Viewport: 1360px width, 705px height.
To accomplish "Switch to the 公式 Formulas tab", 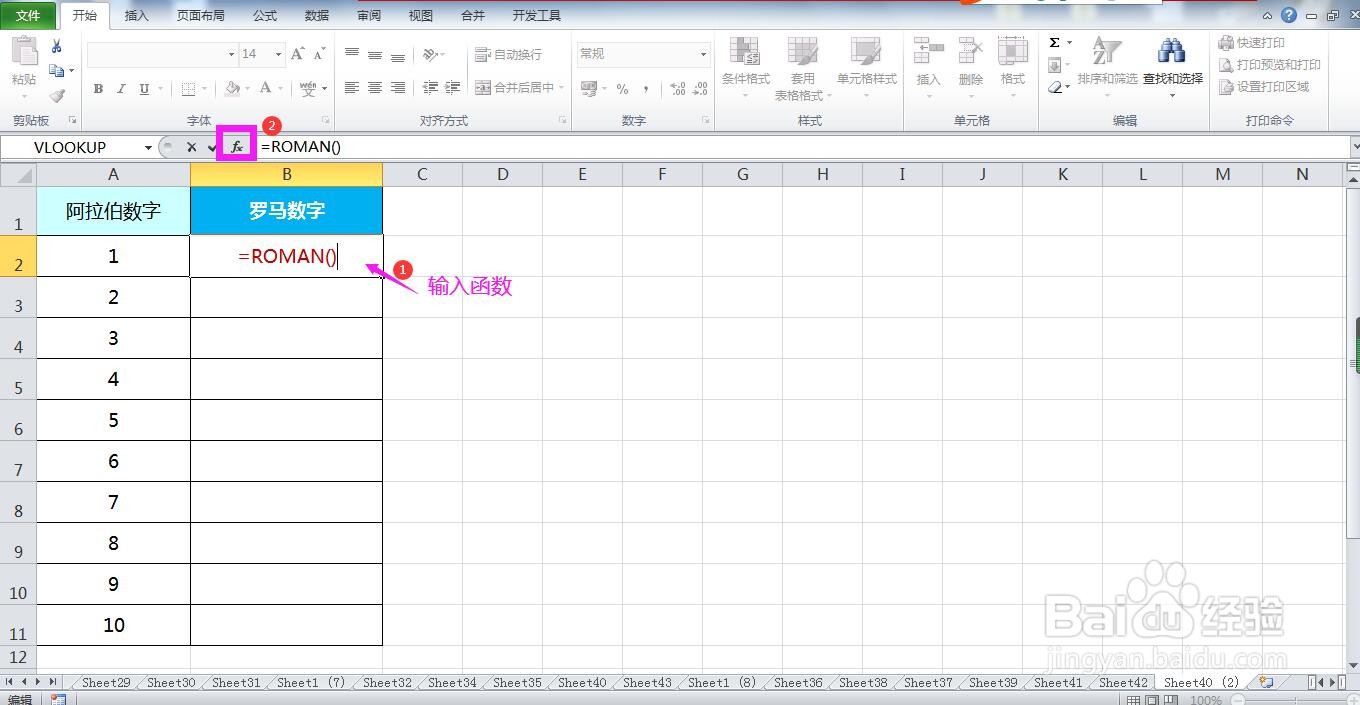I will point(265,16).
